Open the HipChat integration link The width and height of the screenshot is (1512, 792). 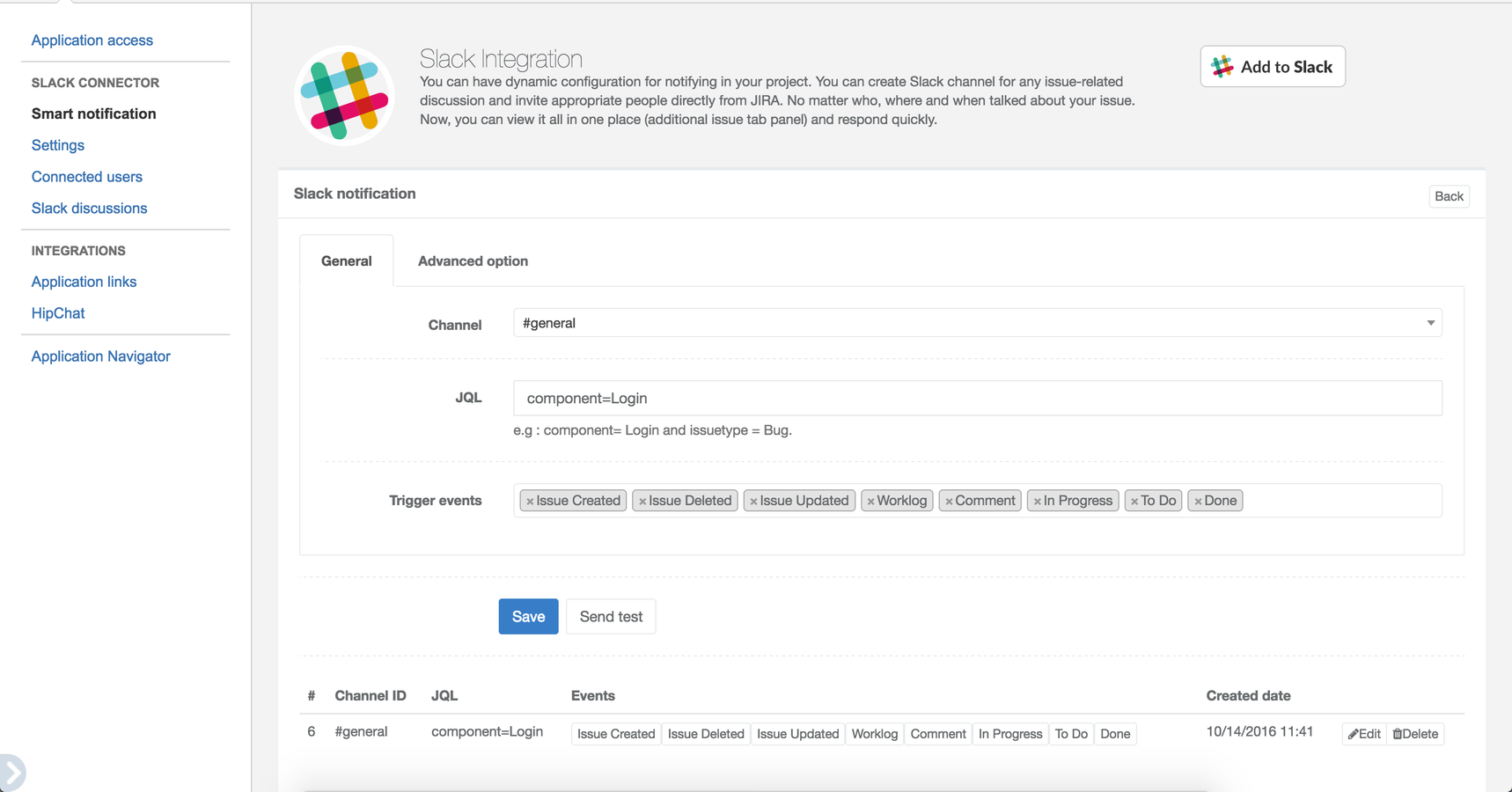click(58, 313)
